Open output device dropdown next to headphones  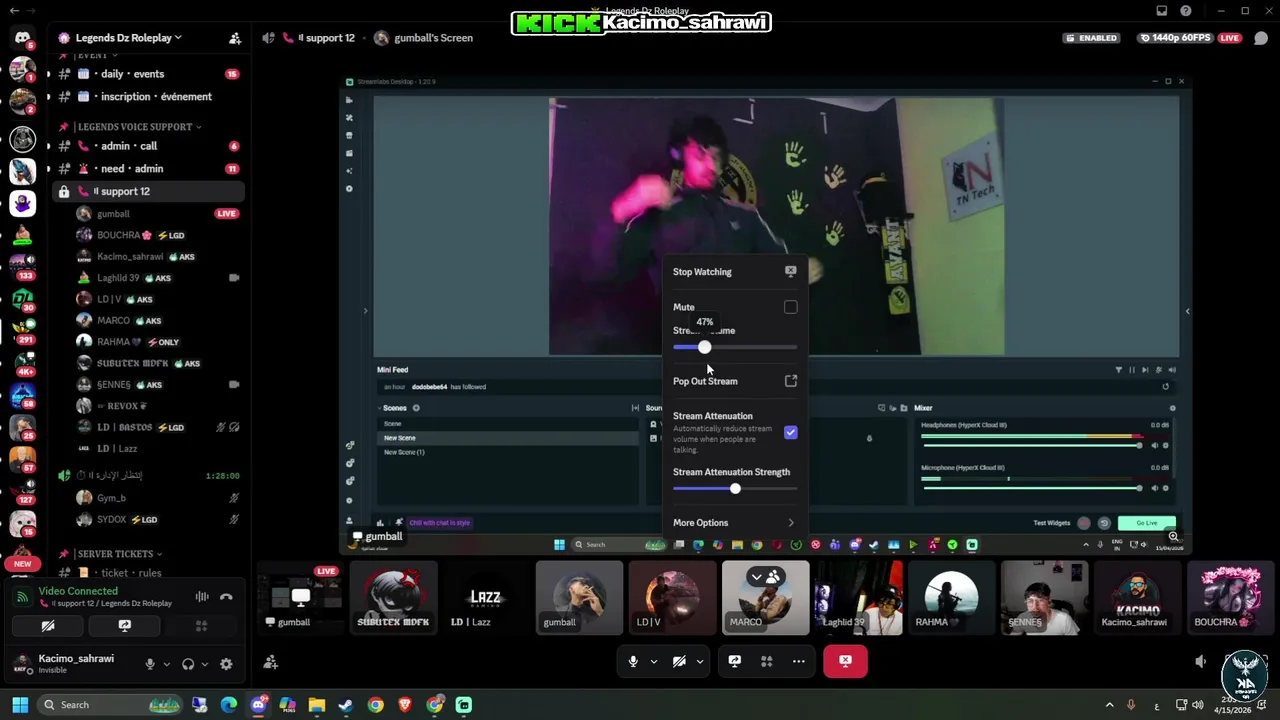tap(205, 664)
